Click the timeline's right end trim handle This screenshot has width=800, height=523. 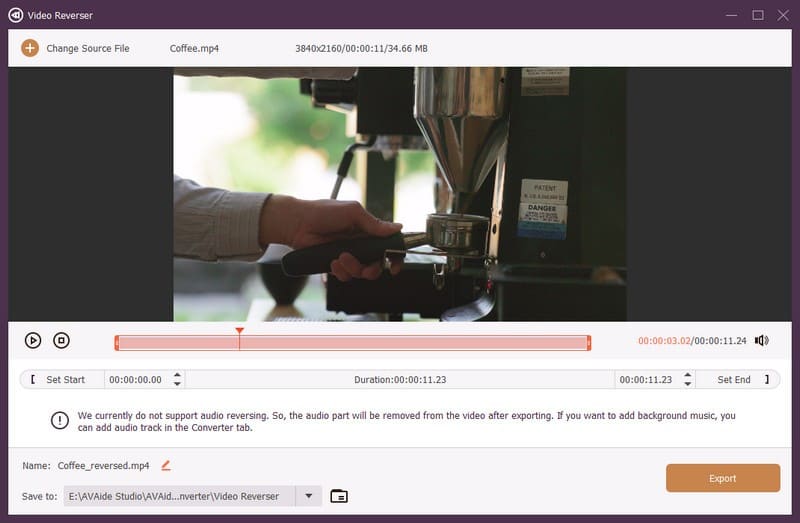point(589,343)
